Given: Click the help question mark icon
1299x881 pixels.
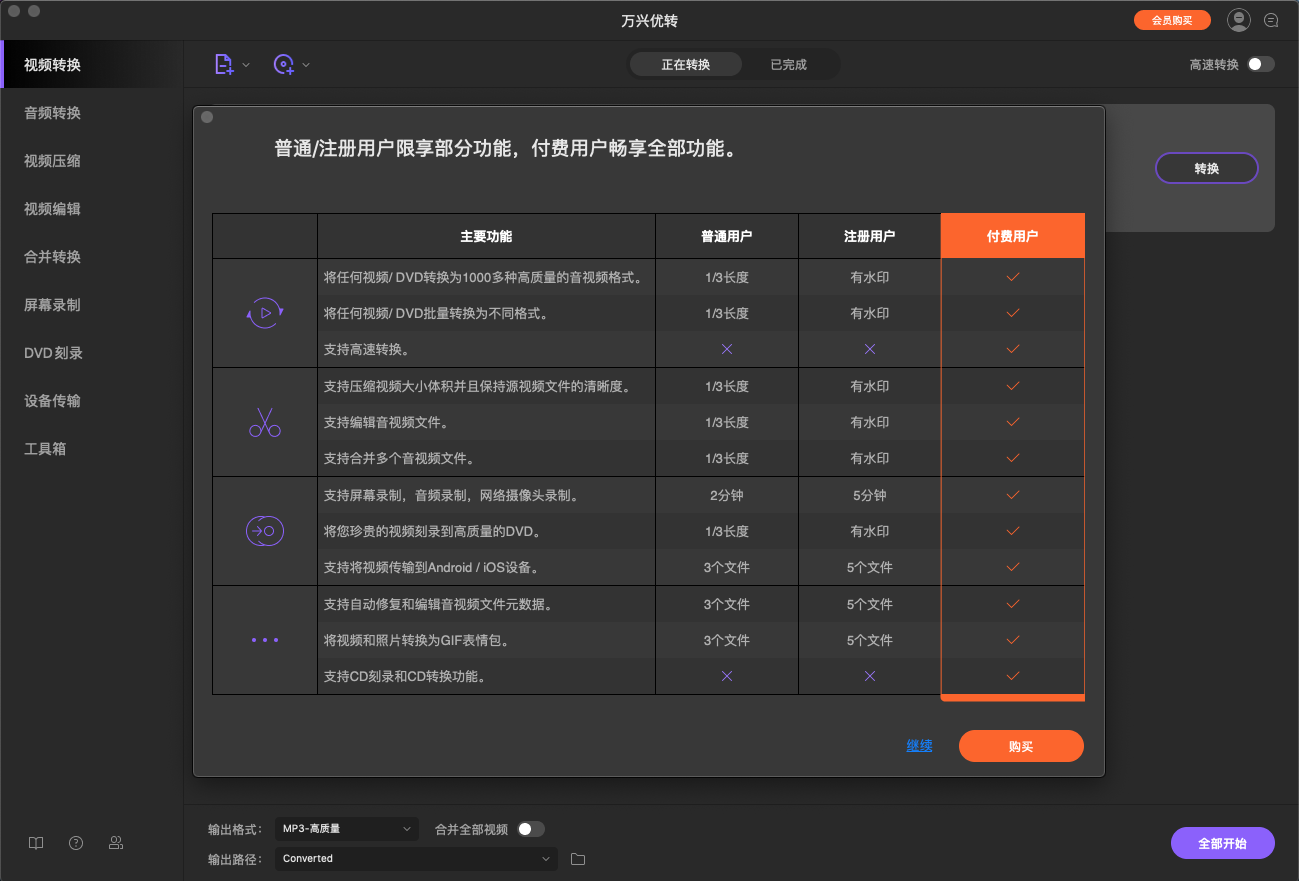Looking at the screenshot, I should tap(75, 843).
